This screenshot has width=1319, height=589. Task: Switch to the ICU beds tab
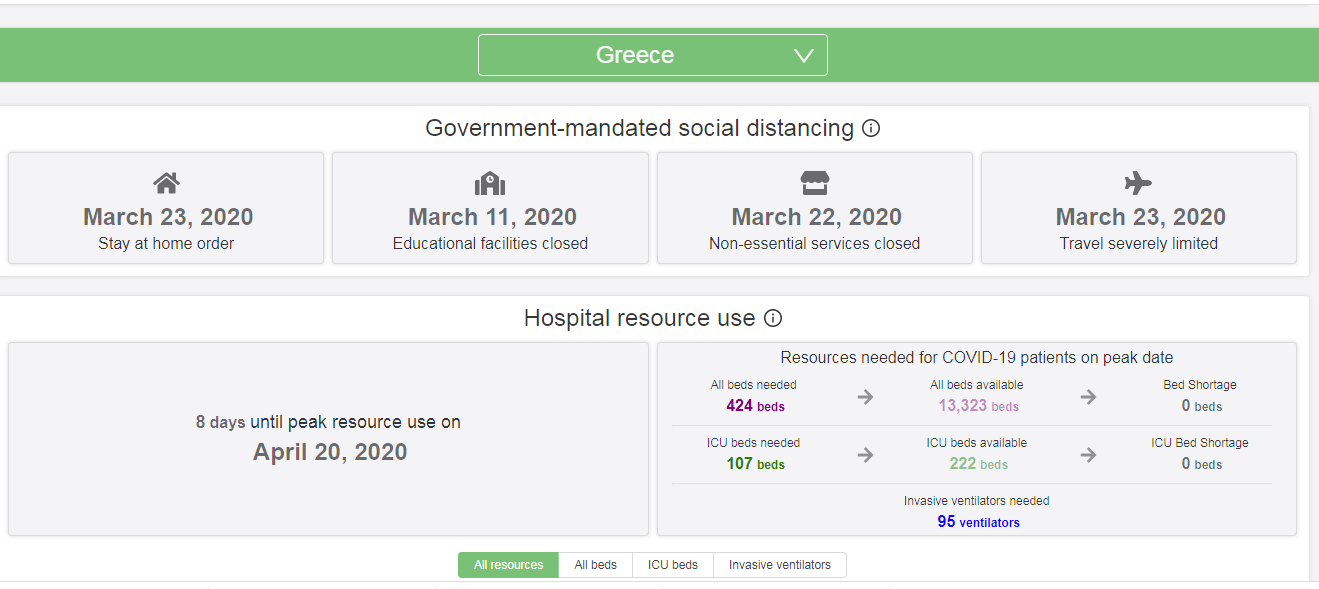672,565
